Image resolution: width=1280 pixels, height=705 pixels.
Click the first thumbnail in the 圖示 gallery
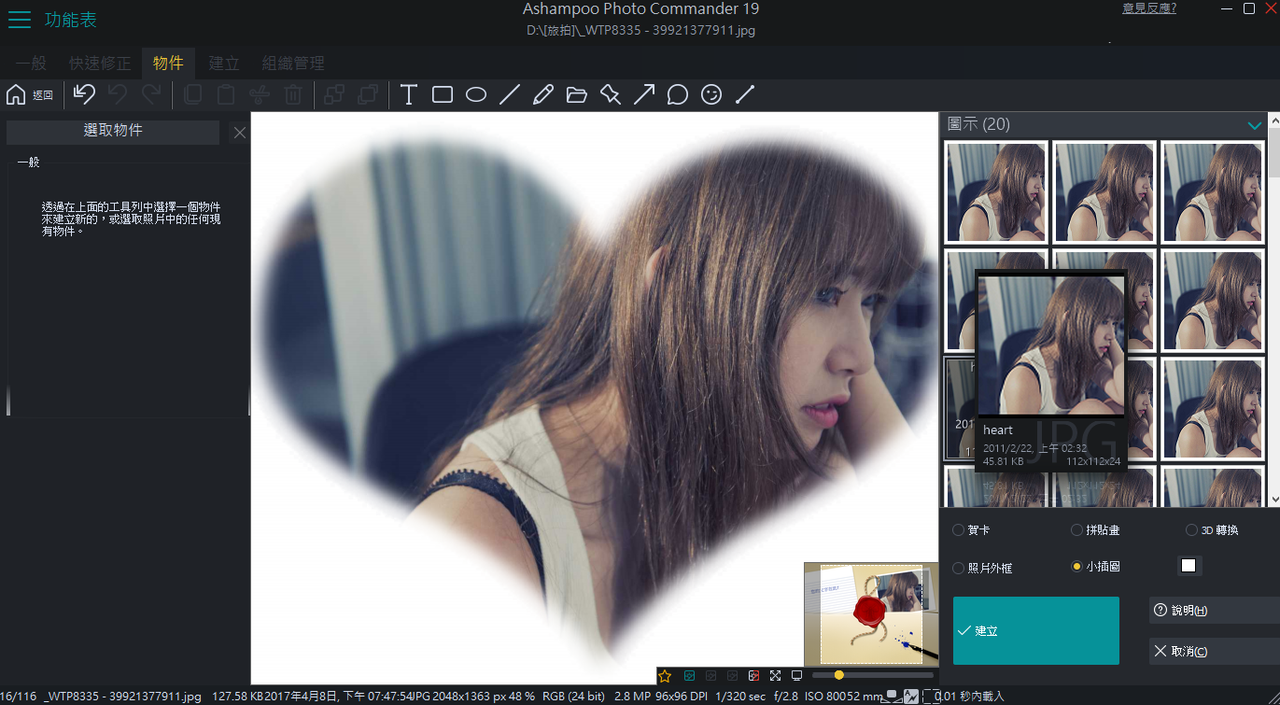(996, 192)
